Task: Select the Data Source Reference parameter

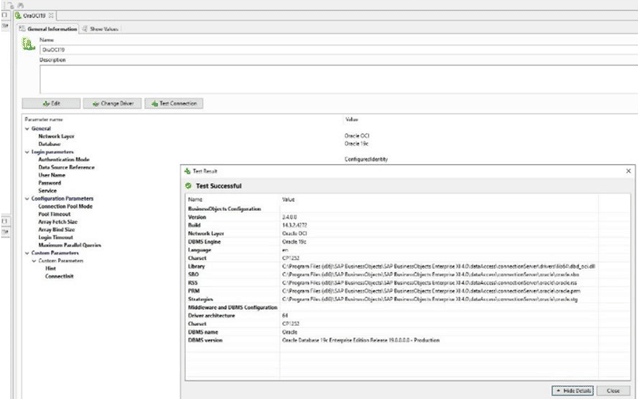Action: tap(66, 167)
